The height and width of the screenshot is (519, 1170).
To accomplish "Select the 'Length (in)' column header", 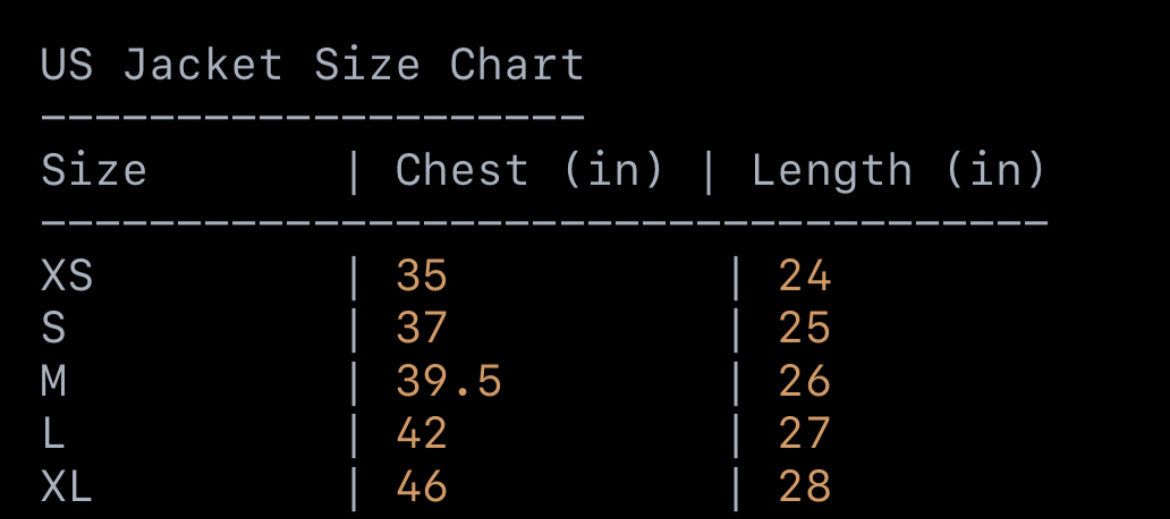I will (898, 171).
